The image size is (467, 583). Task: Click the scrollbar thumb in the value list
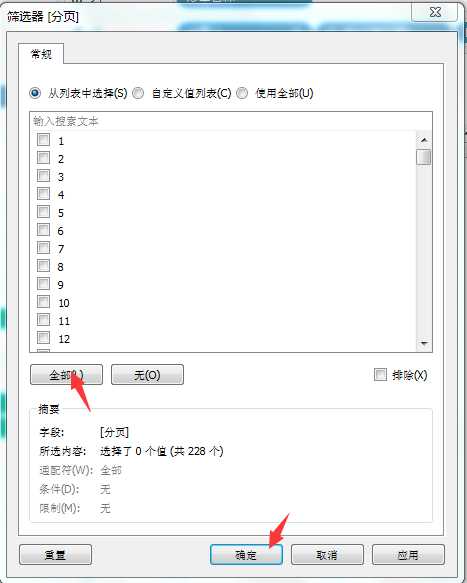click(424, 157)
